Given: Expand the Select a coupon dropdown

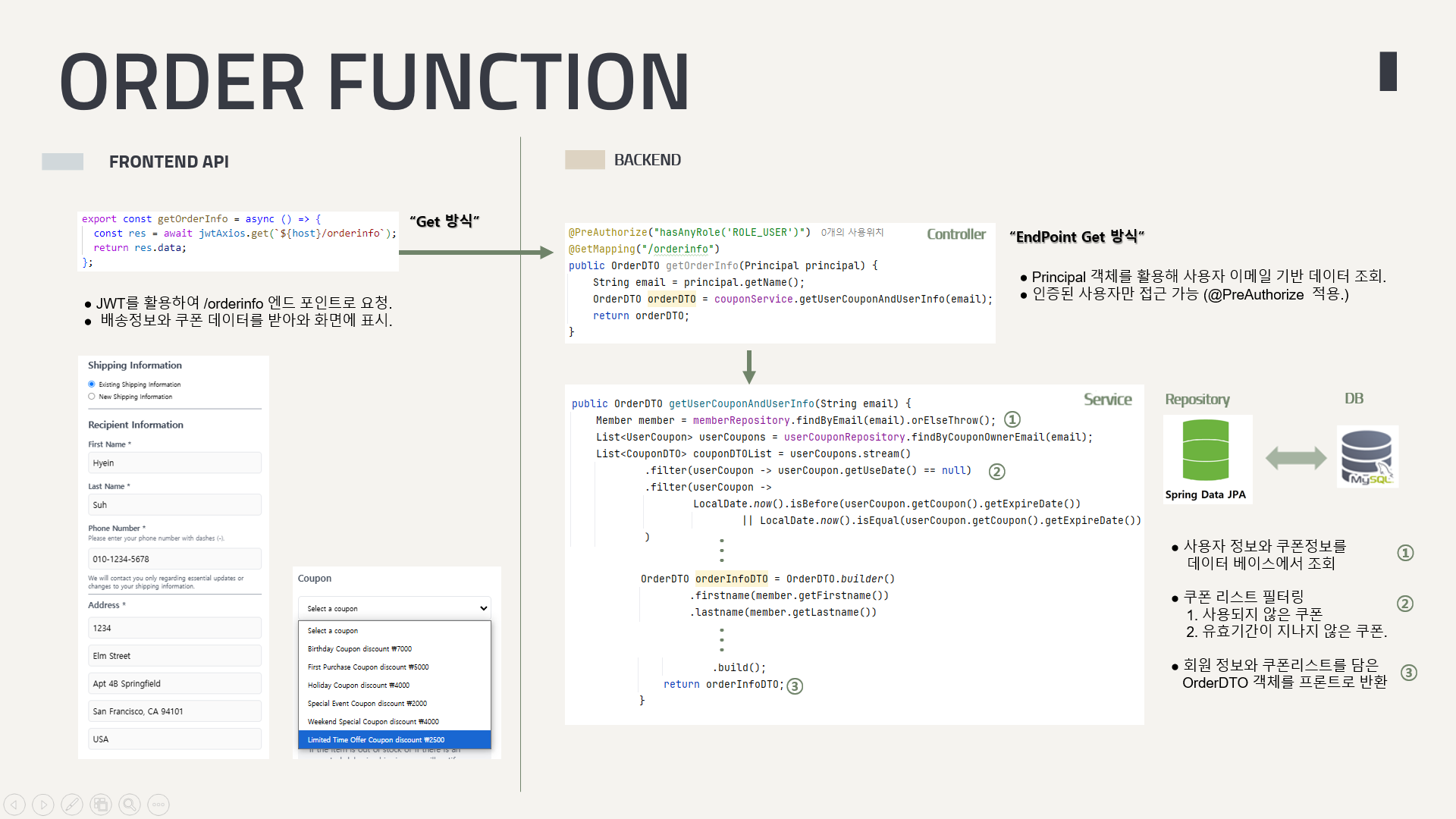Looking at the screenshot, I should (x=394, y=608).
